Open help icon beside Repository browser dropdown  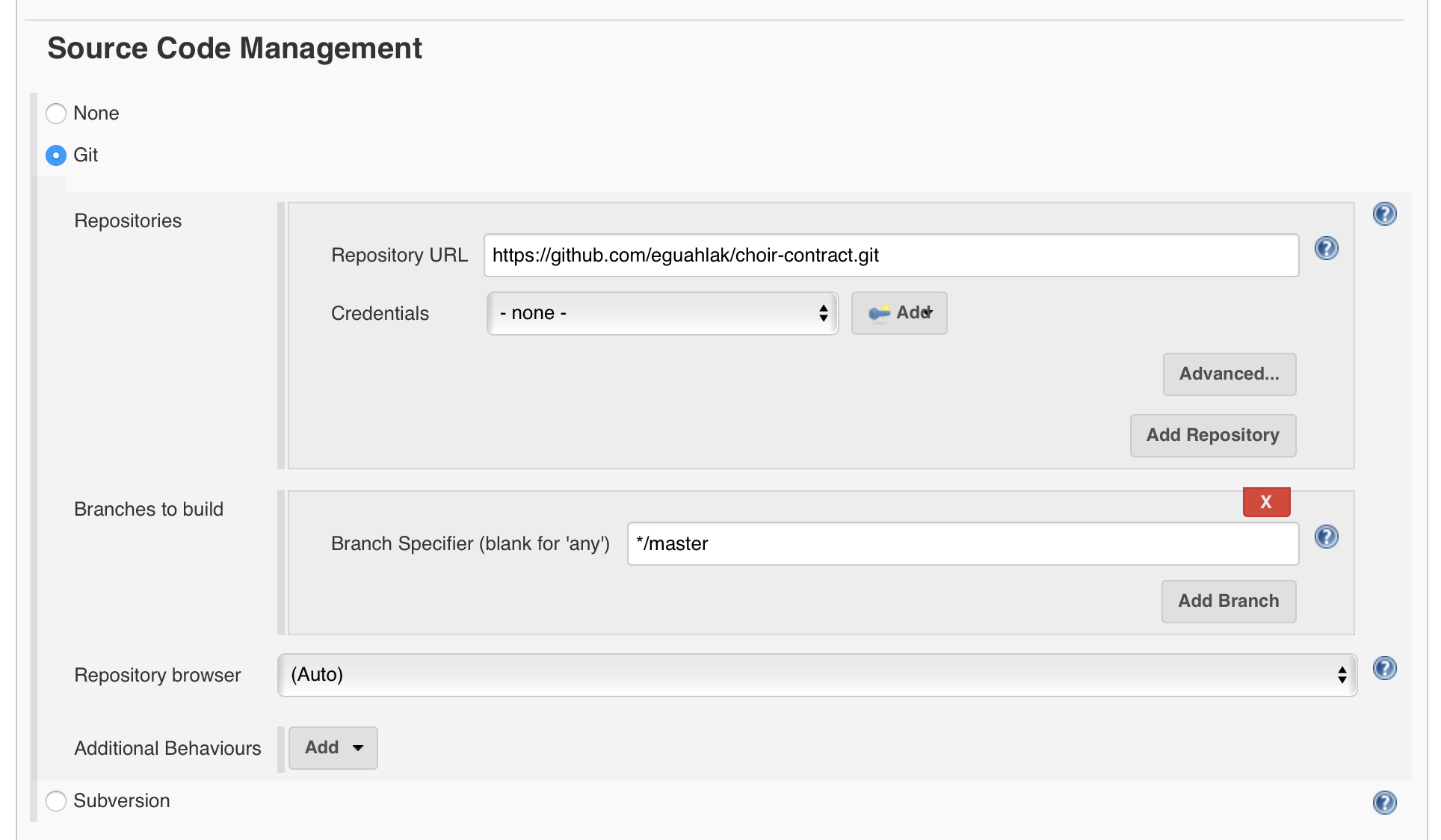click(1384, 668)
